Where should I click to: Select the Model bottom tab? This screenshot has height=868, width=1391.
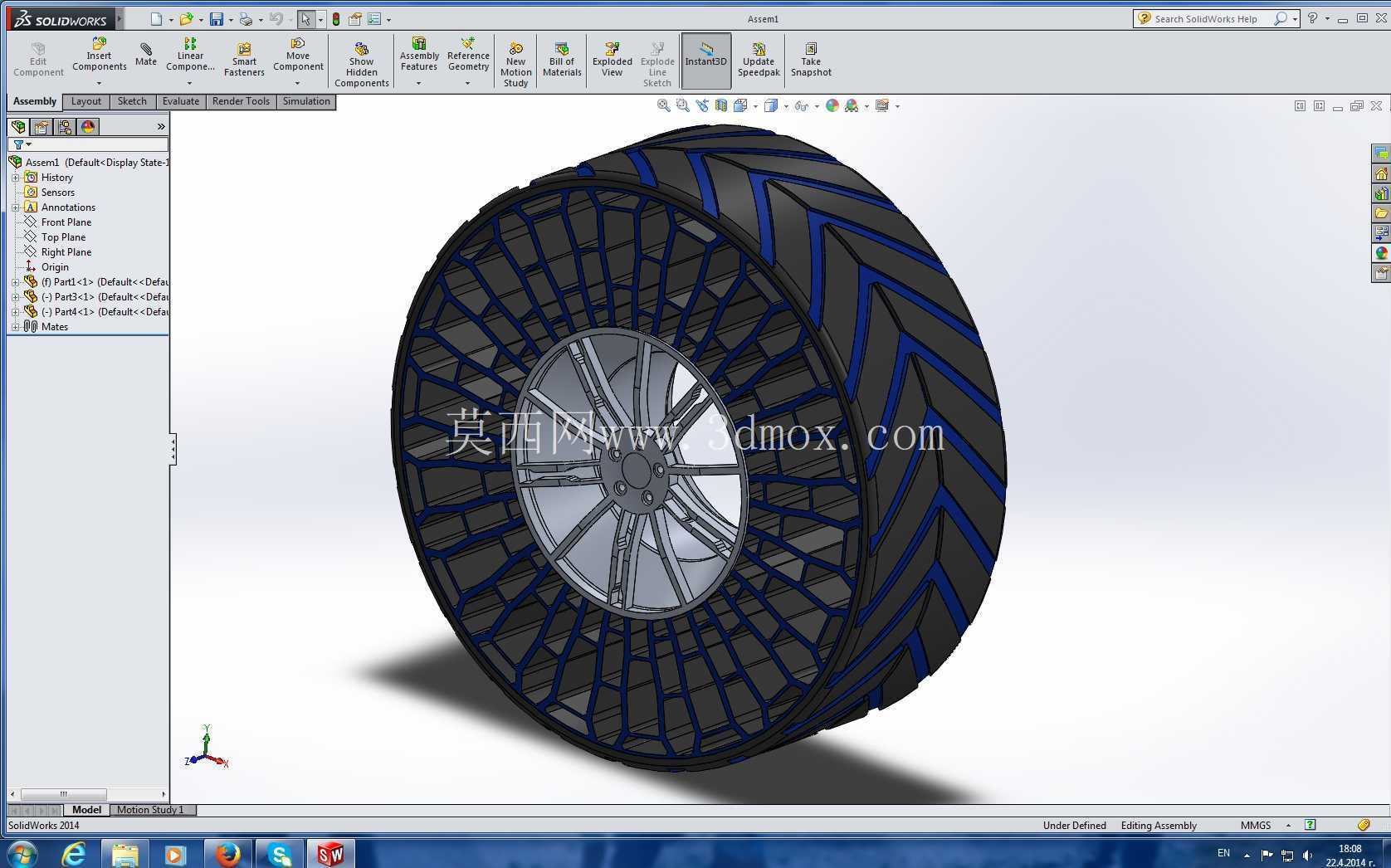coord(86,810)
